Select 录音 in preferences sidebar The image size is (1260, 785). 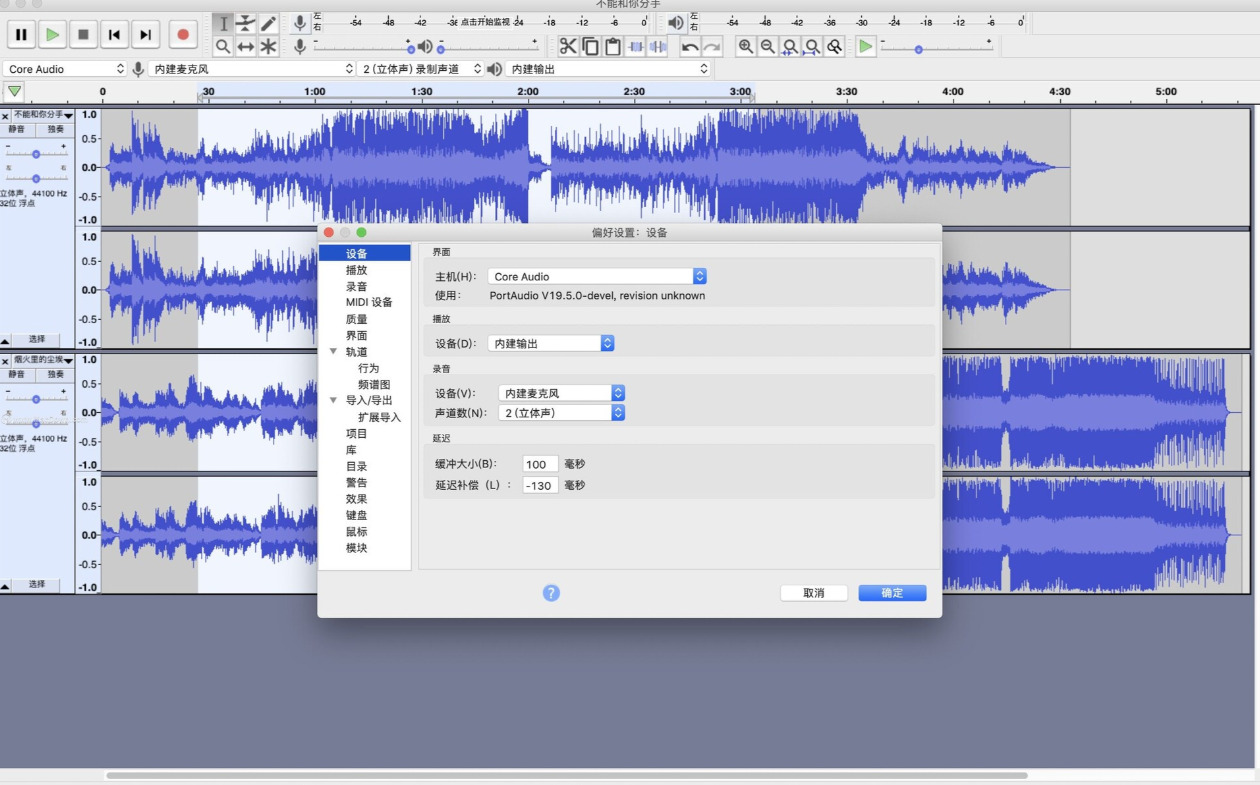coord(356,286)
